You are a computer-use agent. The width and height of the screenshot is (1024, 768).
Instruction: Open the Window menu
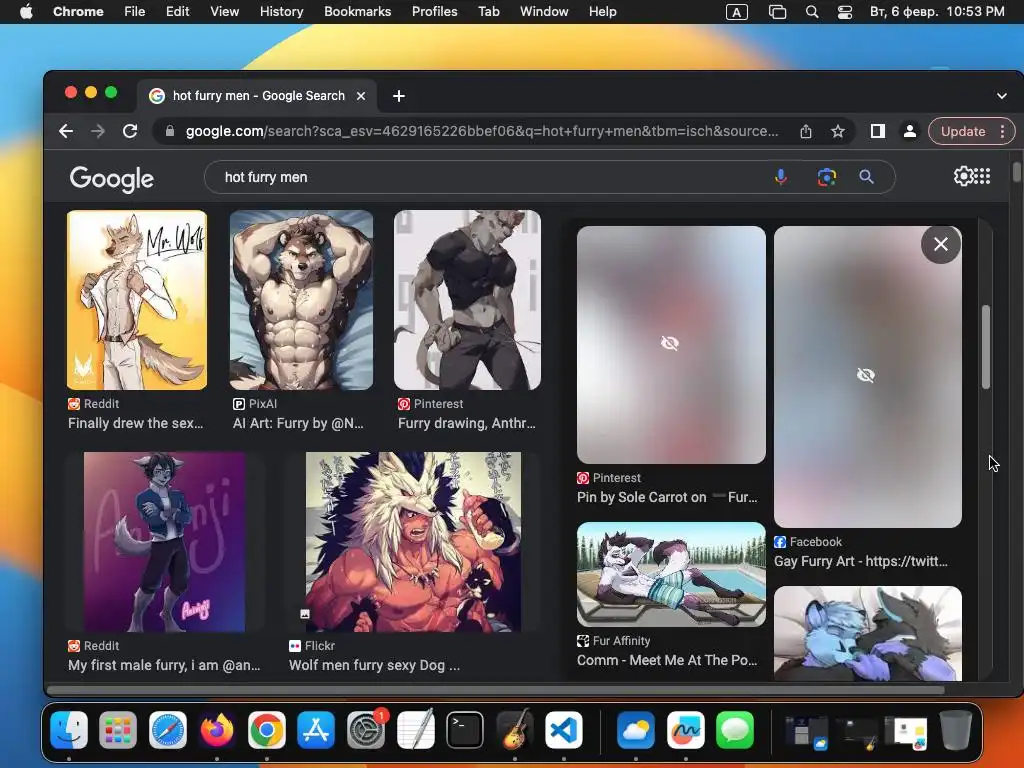click(x=544, y=12)
